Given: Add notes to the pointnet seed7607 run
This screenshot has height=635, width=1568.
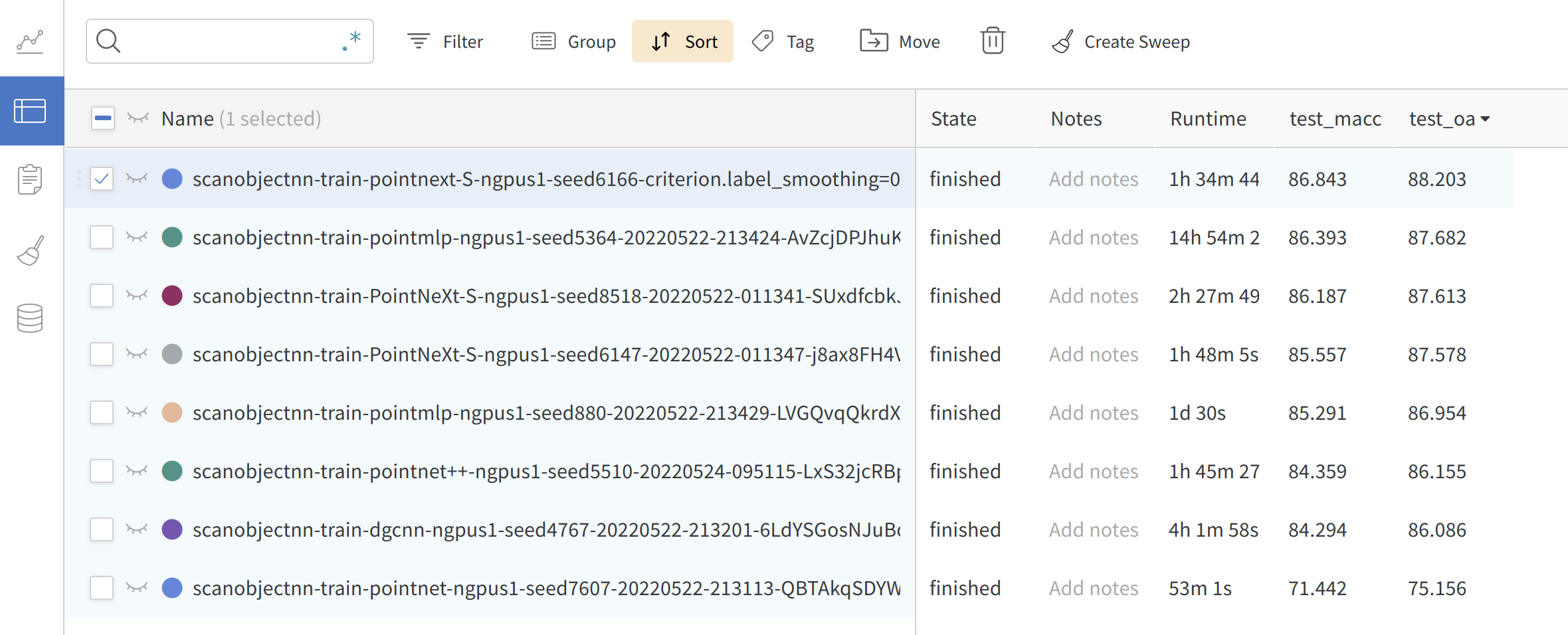Looking at the screenshot, I should coord(1094,587).
